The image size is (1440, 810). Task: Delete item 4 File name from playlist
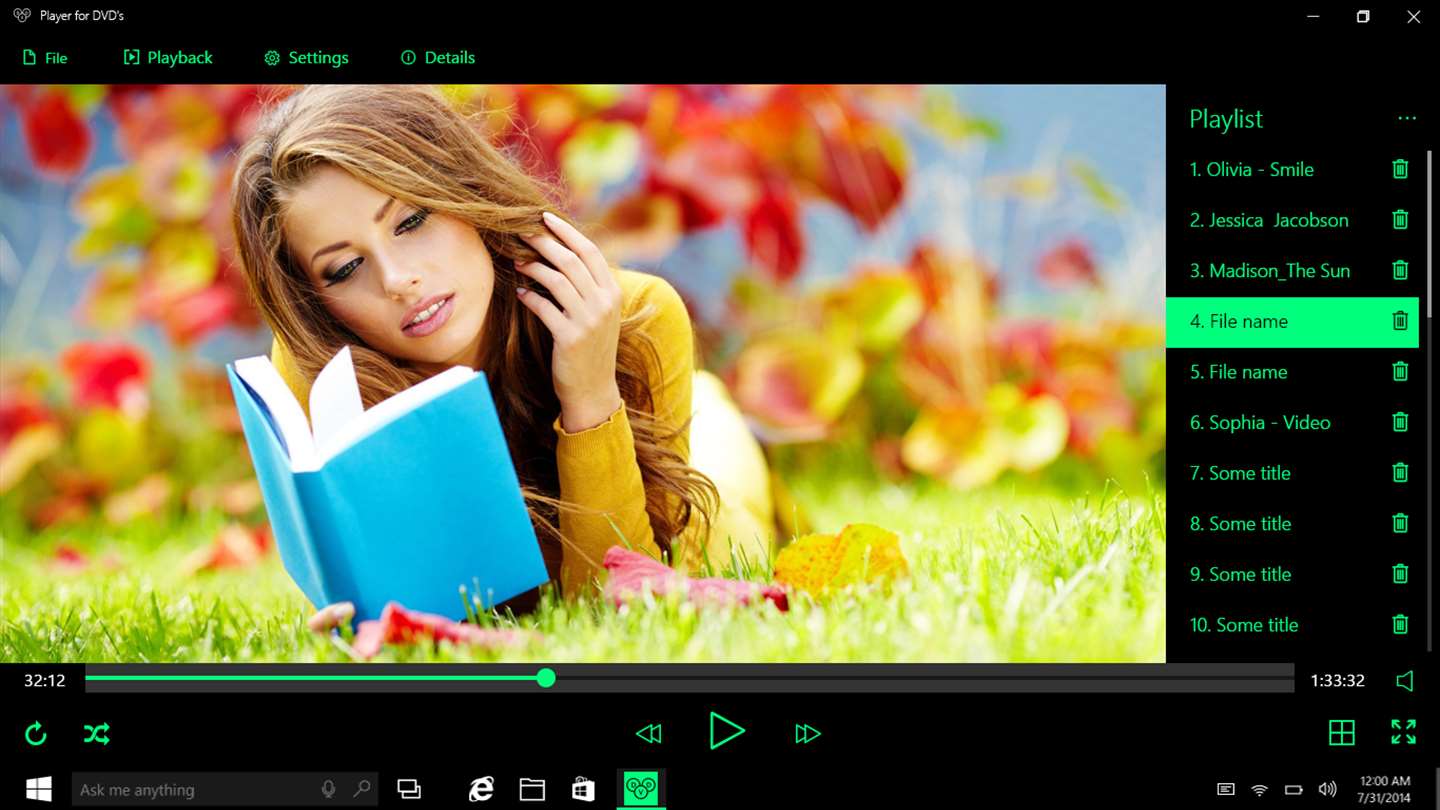coord(1400,321)
